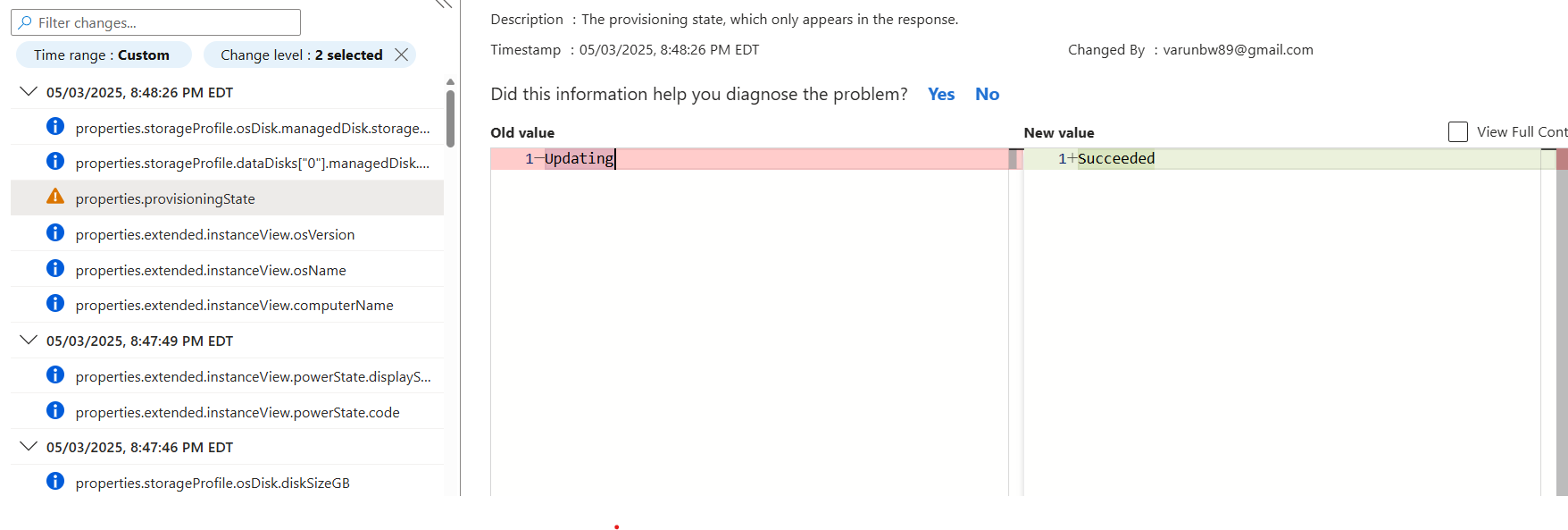Click info icon beside dataDisks managedDisk entry
The height and width of the screenshot is (530, 1568).
(x=55, y=161)
